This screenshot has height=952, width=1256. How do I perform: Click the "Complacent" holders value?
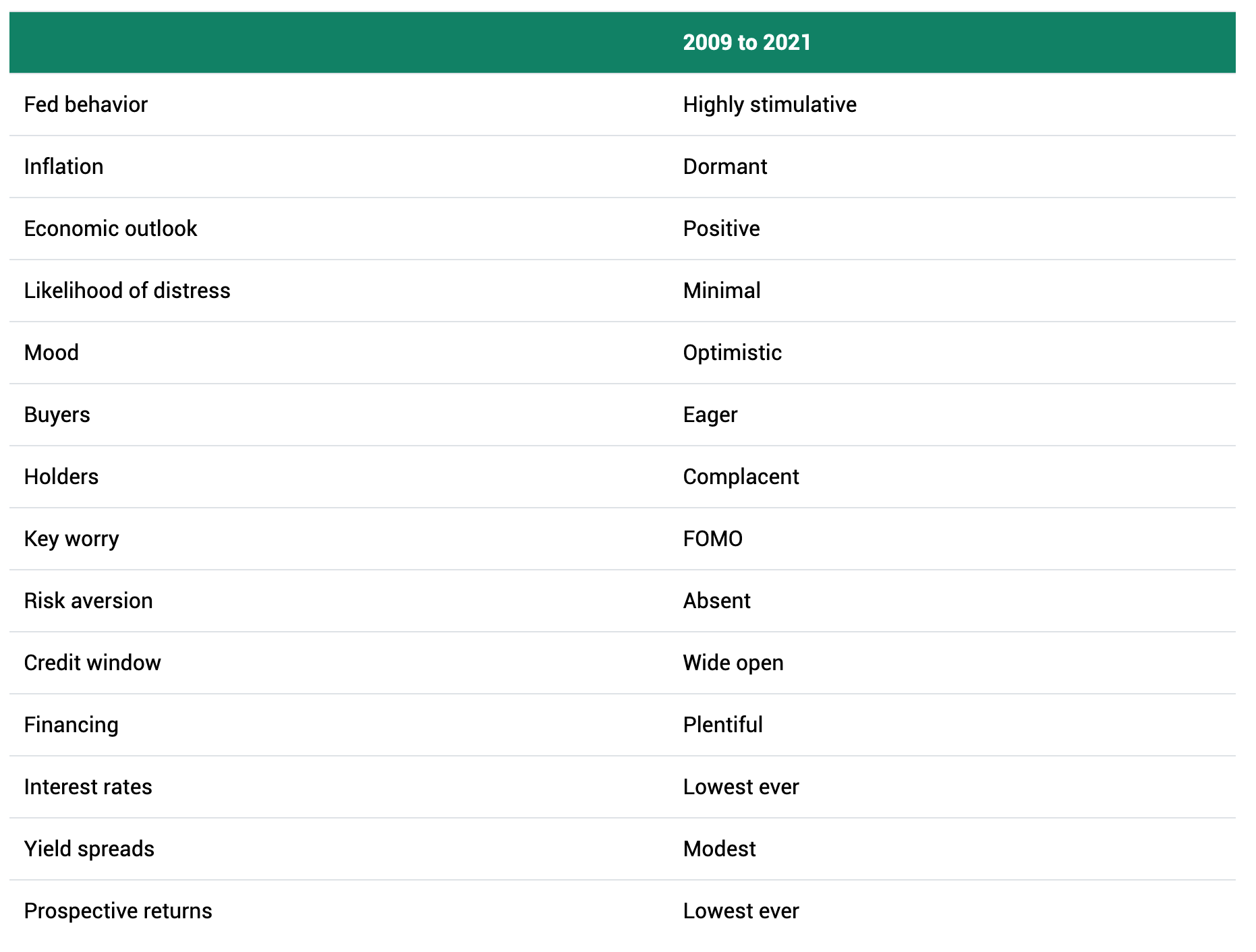click(x=741, y=477)
